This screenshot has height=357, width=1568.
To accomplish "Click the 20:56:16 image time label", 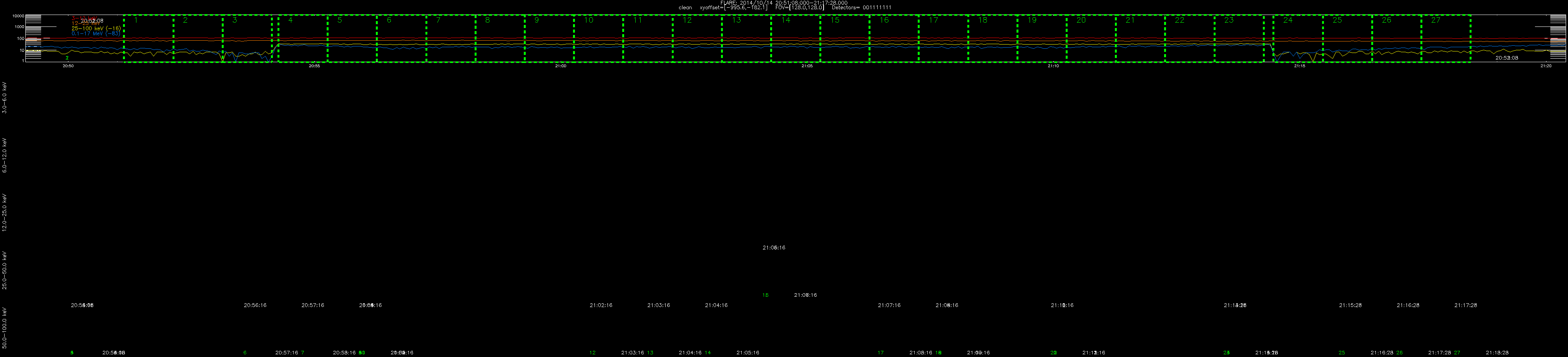I will 255,305.
